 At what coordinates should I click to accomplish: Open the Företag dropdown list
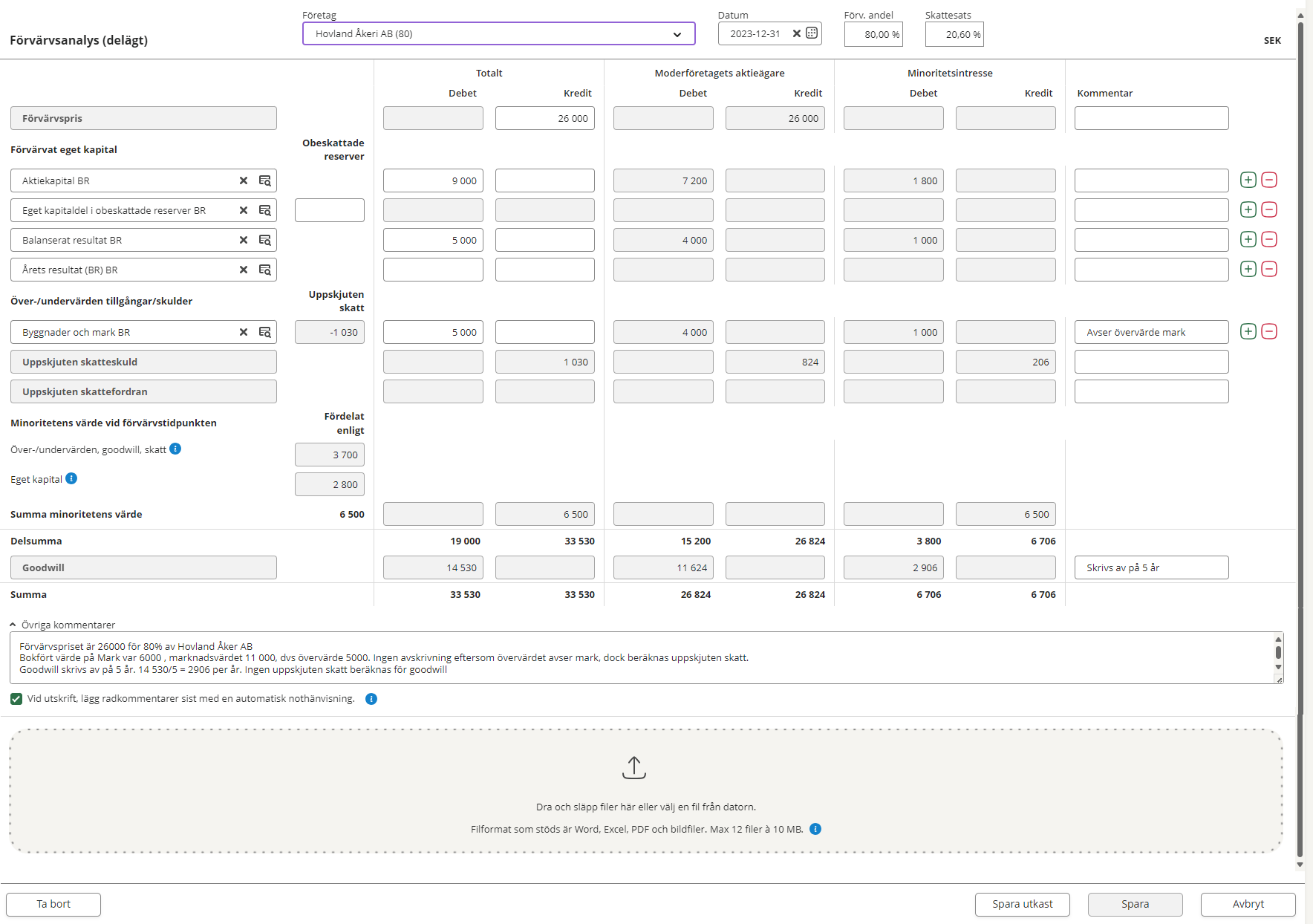pos(677,34)
